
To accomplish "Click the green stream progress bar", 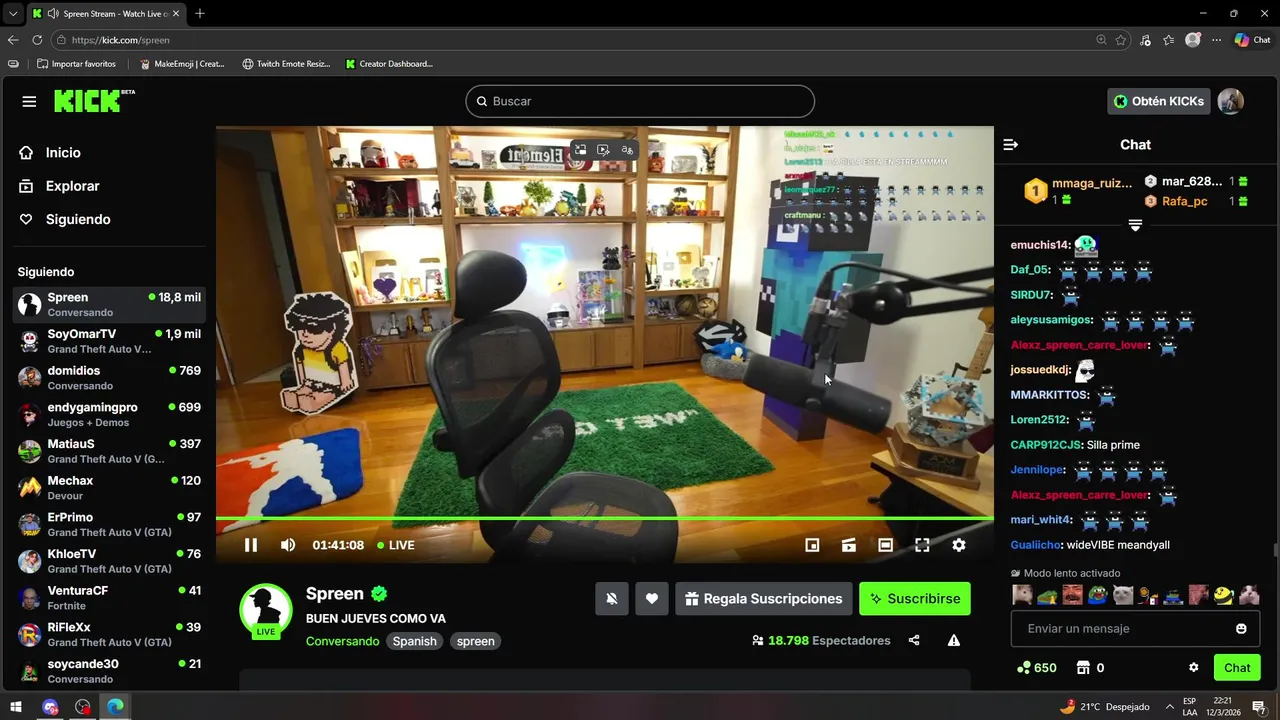I will pyautogui.click(x=605, y=518).
